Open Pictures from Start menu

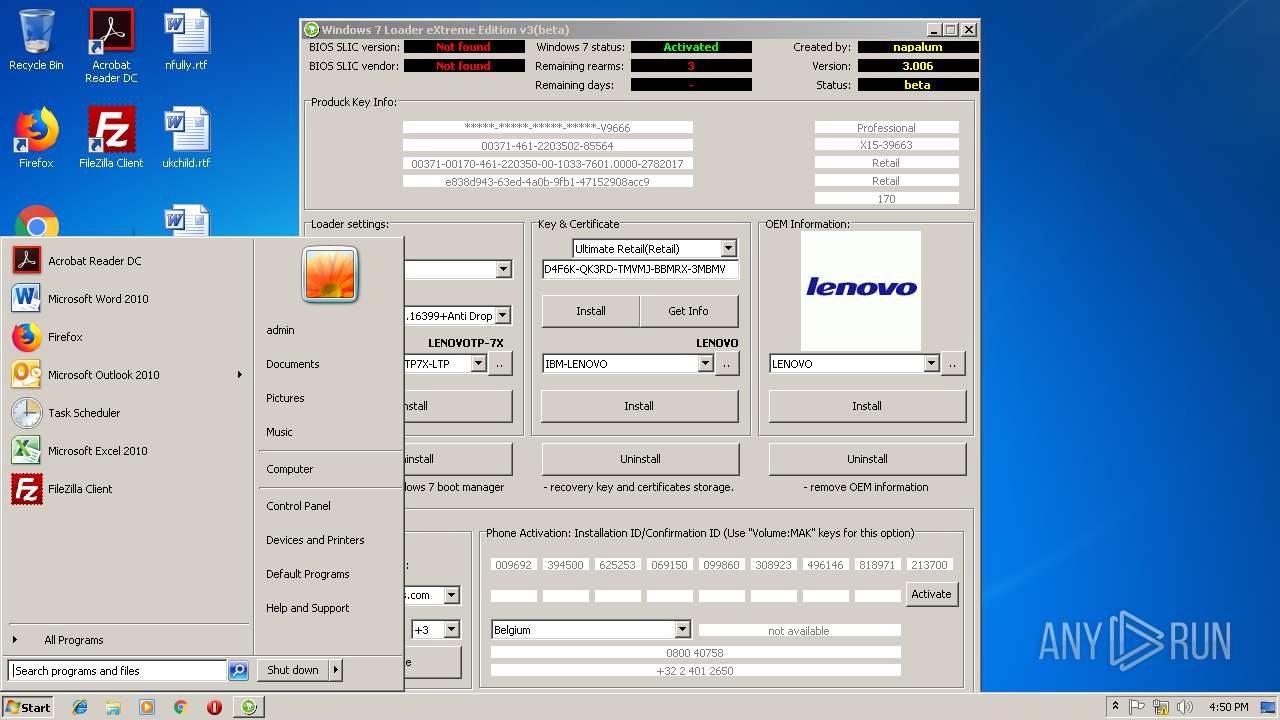pos(285,398)
